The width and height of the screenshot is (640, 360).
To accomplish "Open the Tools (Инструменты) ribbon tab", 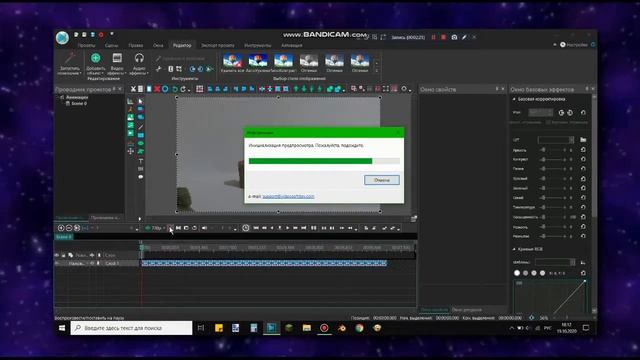I will 258,45.
